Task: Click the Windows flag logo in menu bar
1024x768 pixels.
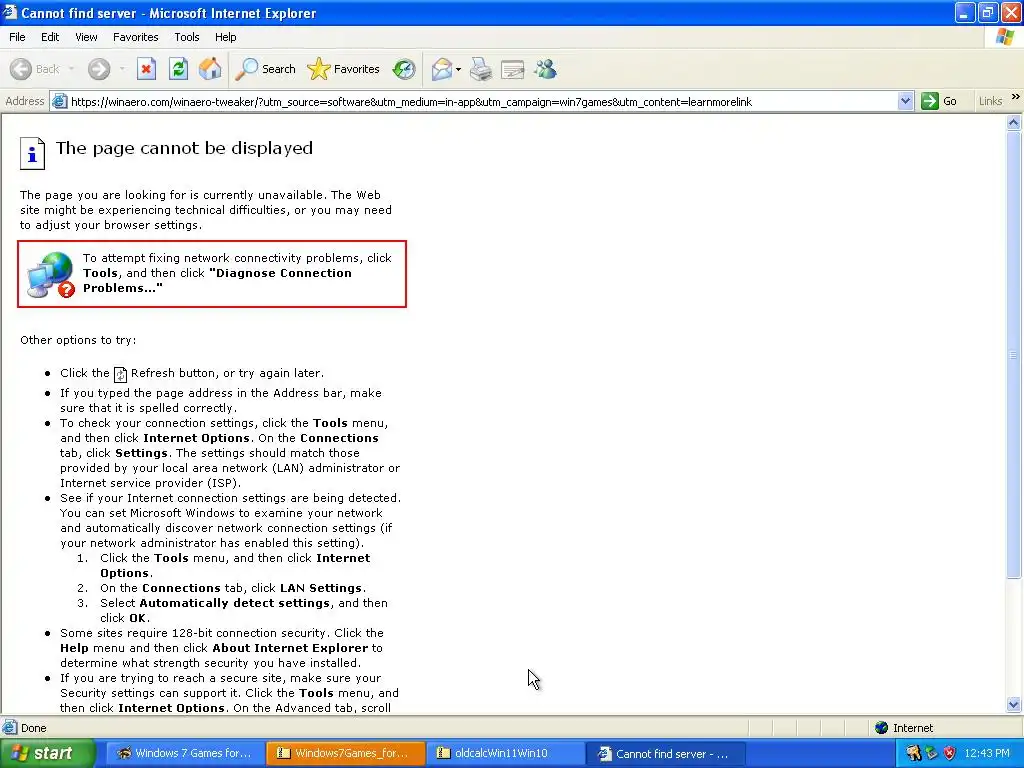Action: 1004,37
